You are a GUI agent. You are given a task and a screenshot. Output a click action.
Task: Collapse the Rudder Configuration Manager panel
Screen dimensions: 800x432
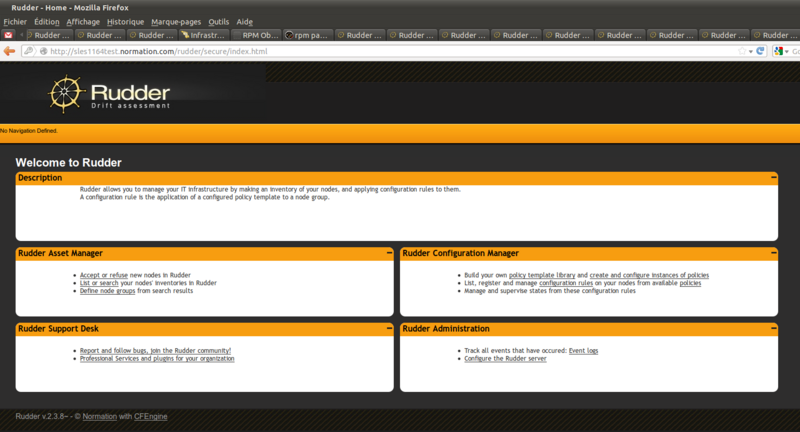(773, 253)
